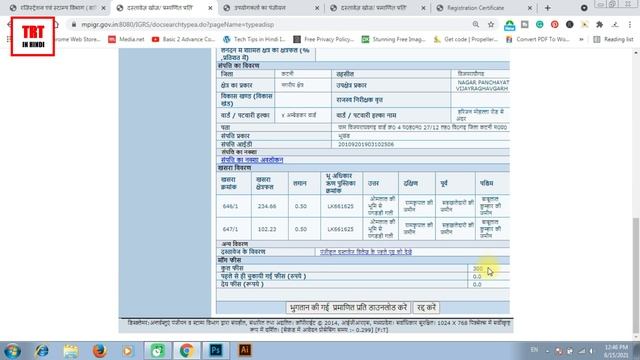Close the 'Registration Certificate' tab

(x=530, y=8)
